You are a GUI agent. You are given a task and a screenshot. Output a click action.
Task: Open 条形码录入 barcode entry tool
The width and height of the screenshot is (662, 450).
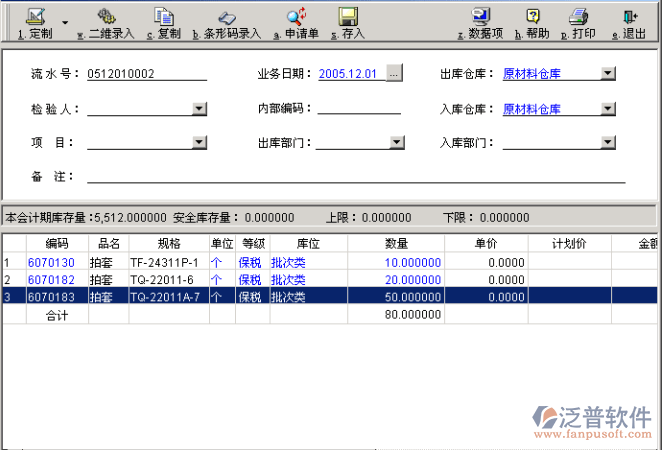[x=227, y=17]
